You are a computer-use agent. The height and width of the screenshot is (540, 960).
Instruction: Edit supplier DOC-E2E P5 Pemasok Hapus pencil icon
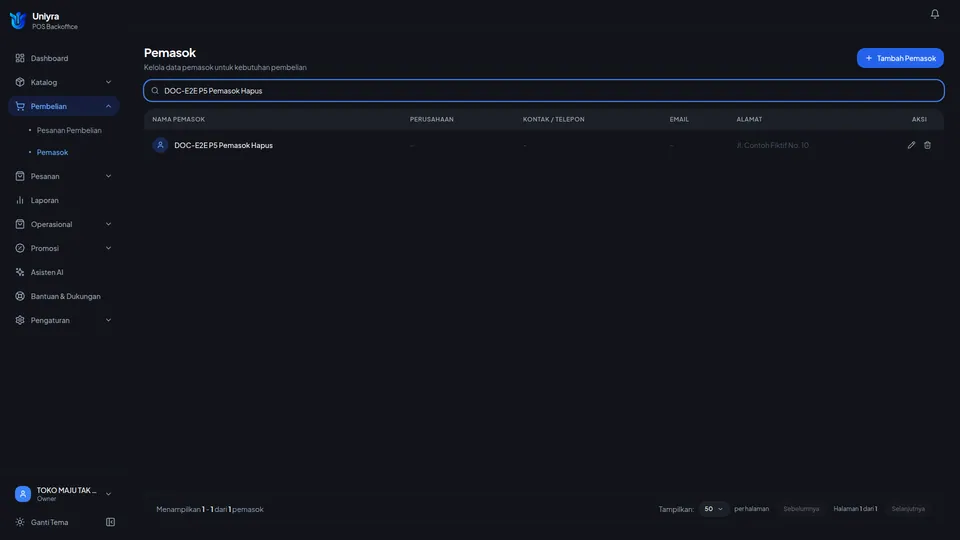tap(911, 145)
